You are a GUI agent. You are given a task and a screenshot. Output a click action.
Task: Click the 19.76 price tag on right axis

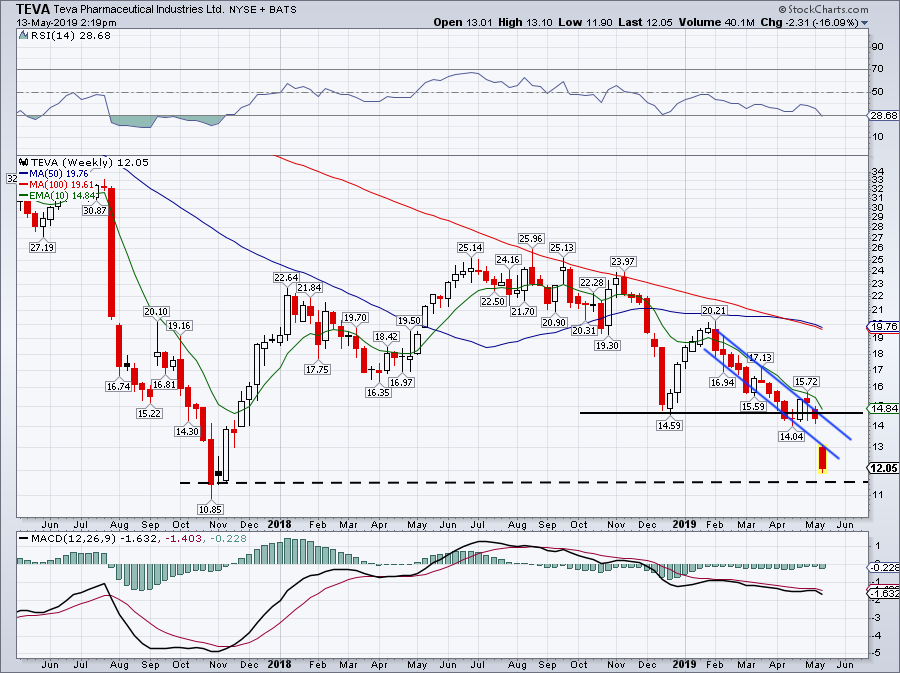point(883,326)
